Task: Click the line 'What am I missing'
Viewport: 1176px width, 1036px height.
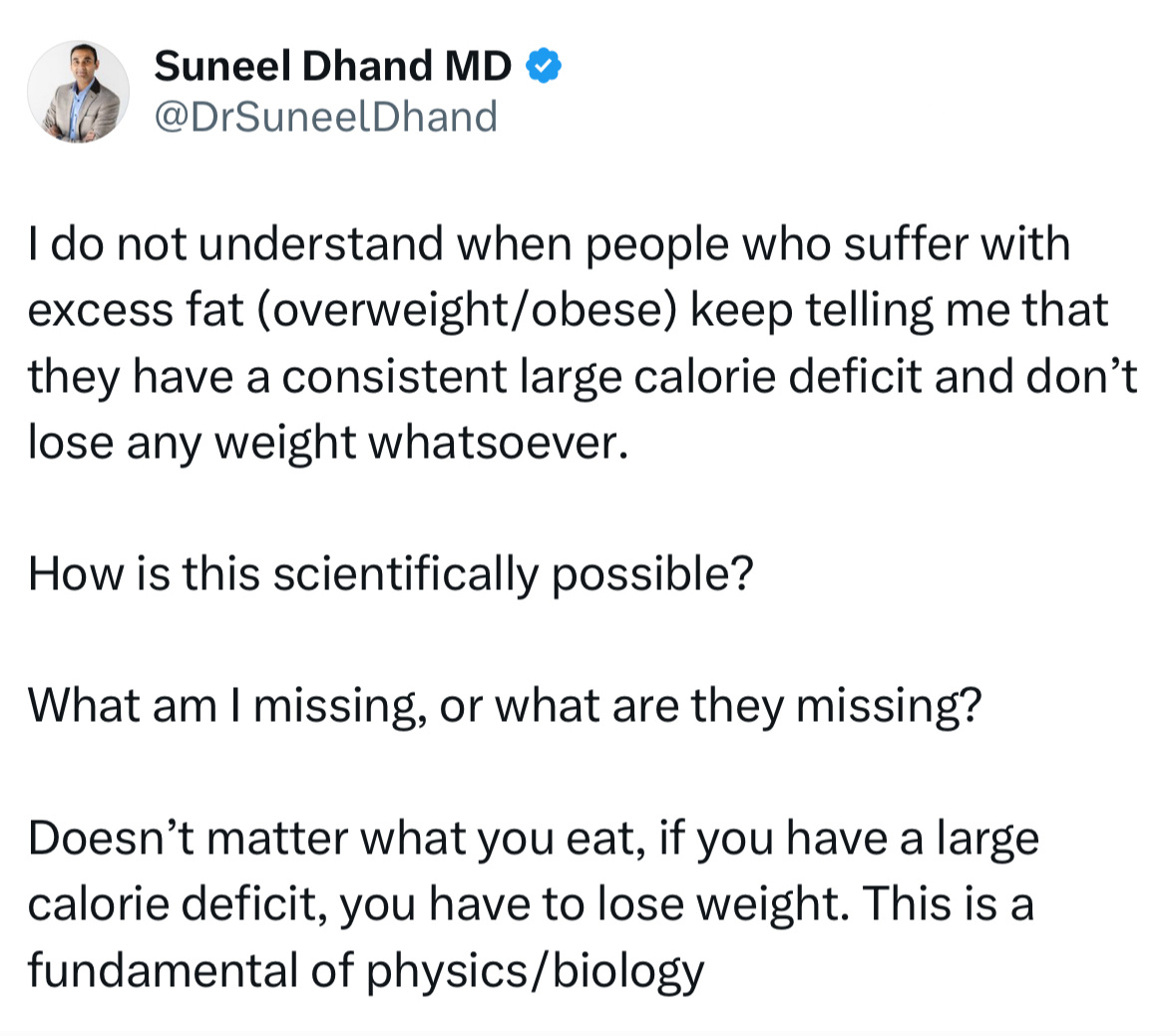Action: tap(504, 706)
